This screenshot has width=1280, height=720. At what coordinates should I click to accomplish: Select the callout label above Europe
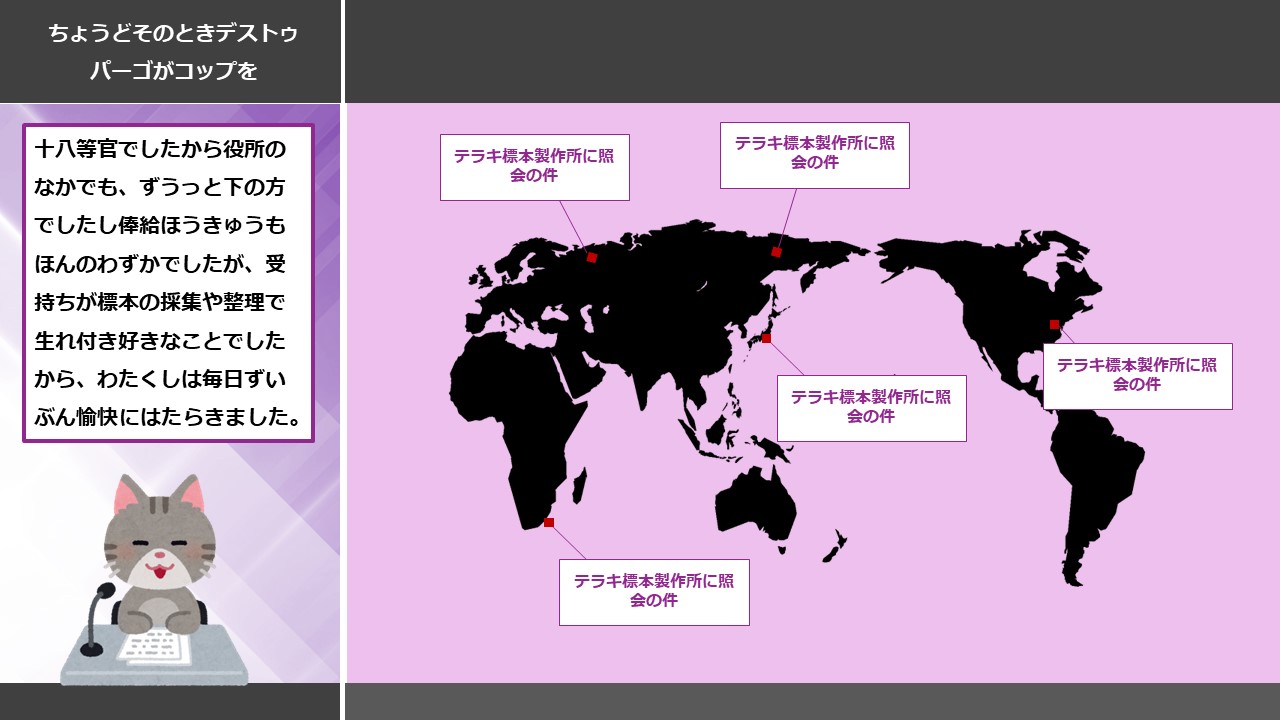535,167
